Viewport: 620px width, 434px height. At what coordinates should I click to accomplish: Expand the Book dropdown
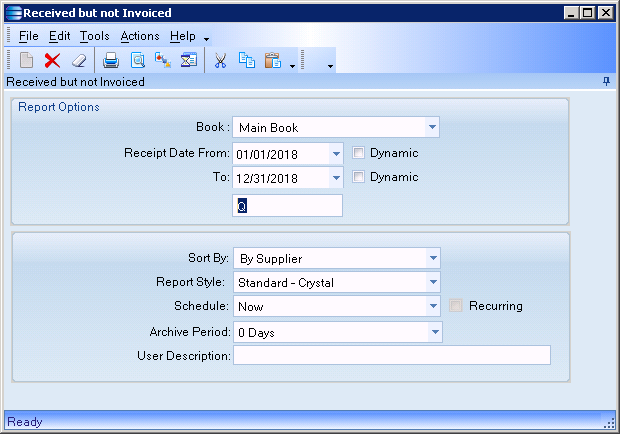(432, 127)
